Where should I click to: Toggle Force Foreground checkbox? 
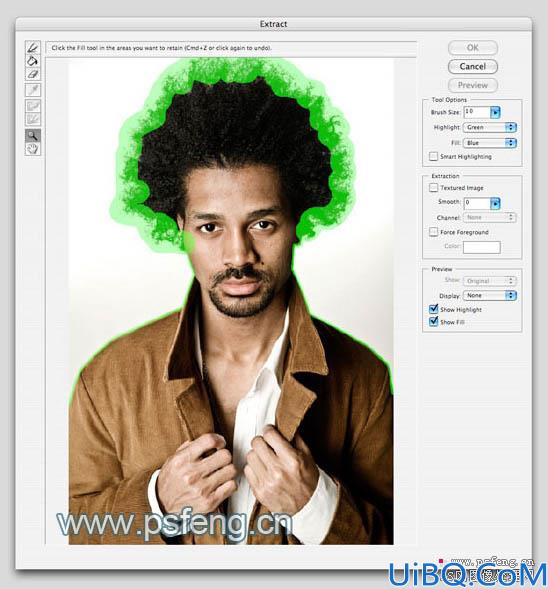tap(433, 232)
